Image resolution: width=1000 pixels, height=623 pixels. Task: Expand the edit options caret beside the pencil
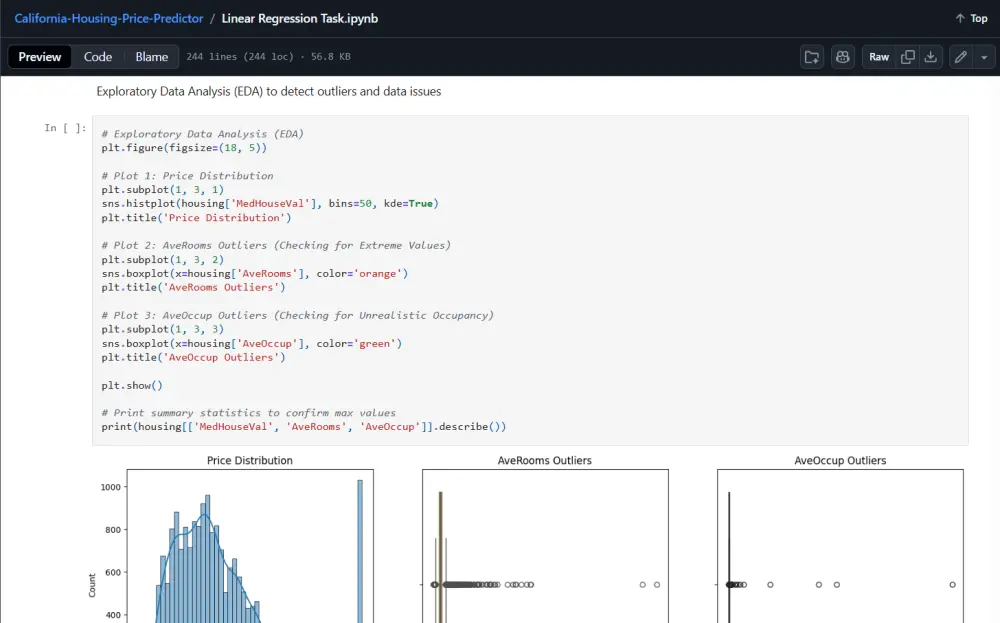coord(984,57)
